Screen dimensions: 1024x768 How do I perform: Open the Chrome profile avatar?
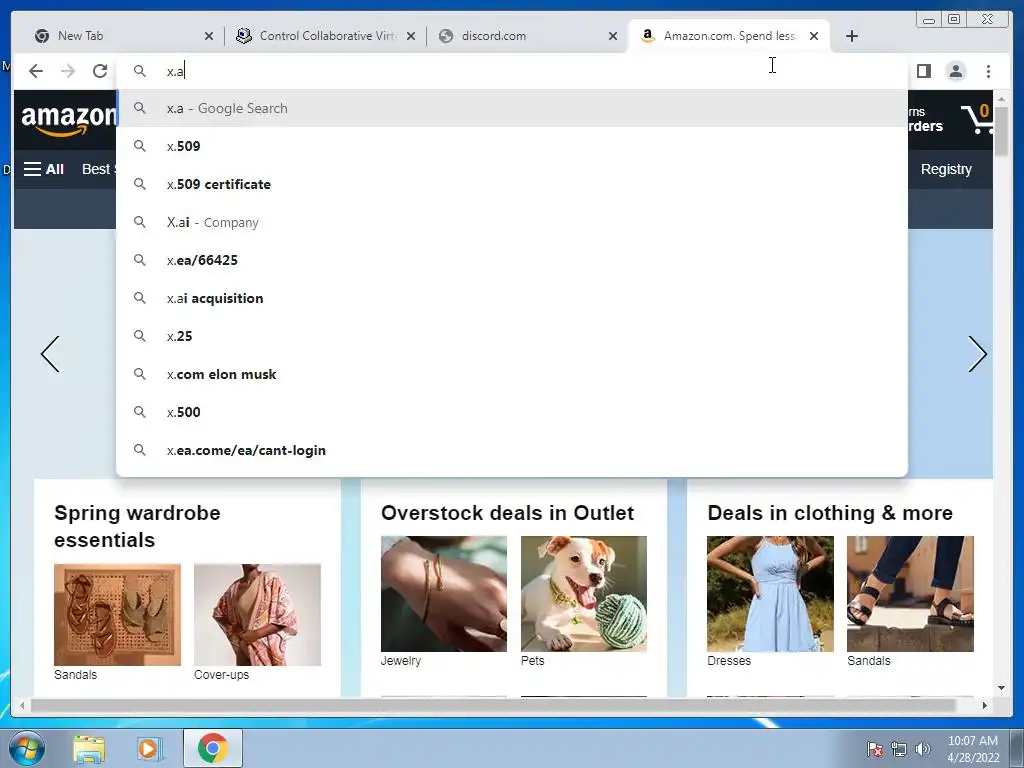point(956,71)
